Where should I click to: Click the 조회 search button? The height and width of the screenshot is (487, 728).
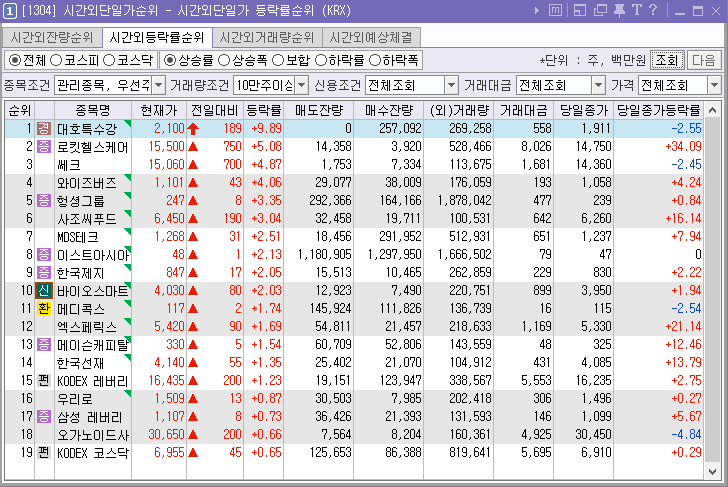point(667,60)
